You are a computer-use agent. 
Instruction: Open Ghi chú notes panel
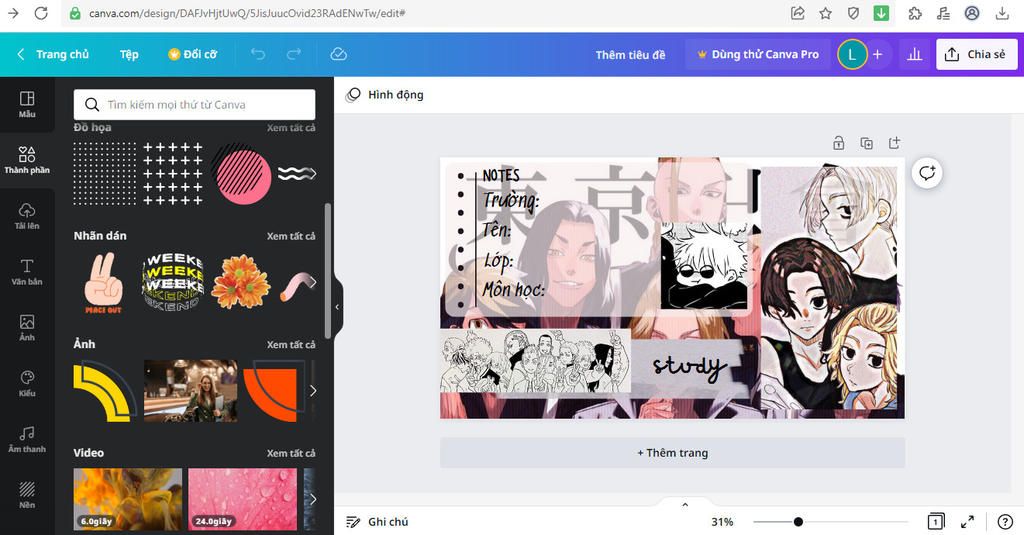(x=377, y=521)
